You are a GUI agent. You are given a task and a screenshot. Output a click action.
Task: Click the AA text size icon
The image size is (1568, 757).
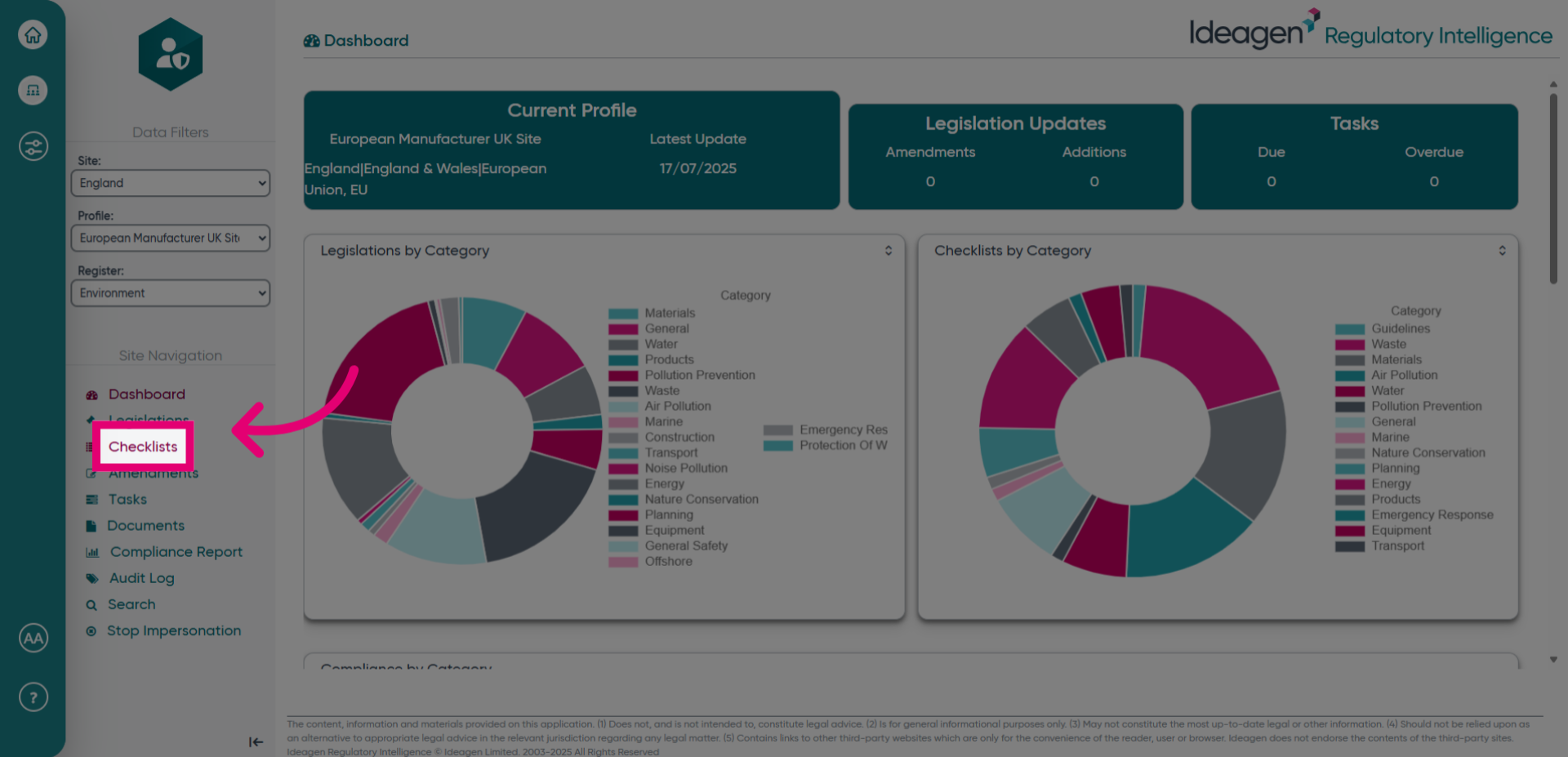pos(33,638)
